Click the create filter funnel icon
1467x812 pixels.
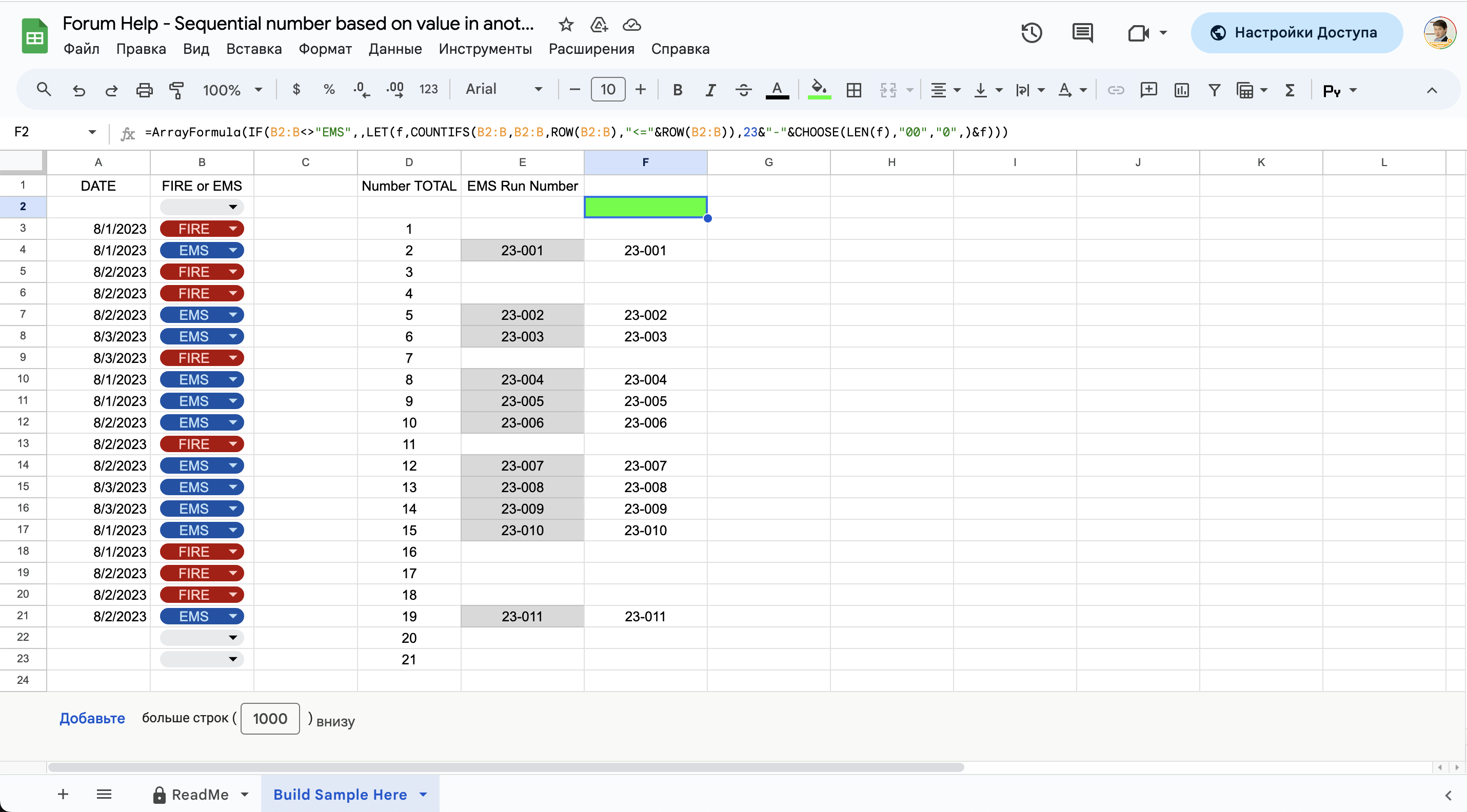[x=1214, y=90]
